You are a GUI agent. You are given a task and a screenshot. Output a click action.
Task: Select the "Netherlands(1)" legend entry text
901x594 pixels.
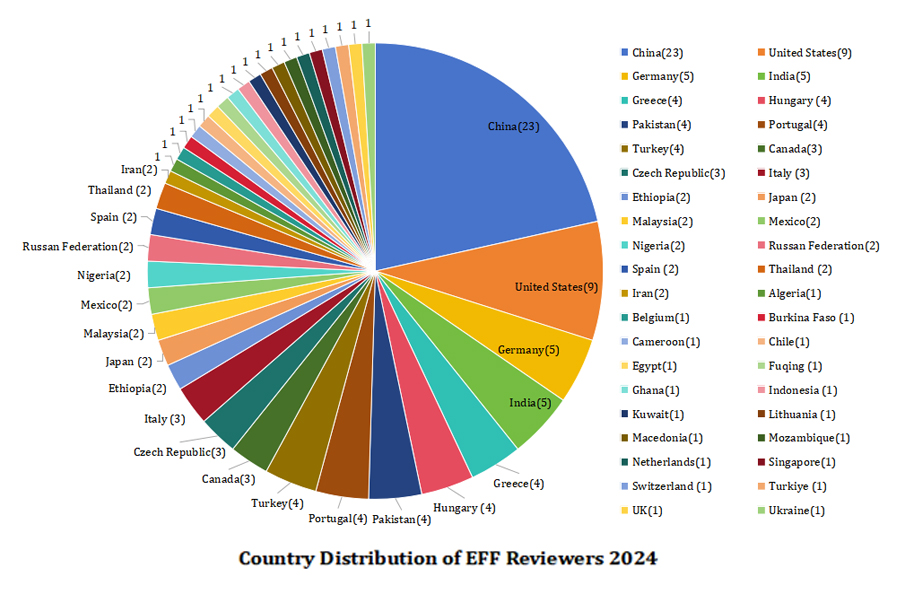tap(671, 462)
